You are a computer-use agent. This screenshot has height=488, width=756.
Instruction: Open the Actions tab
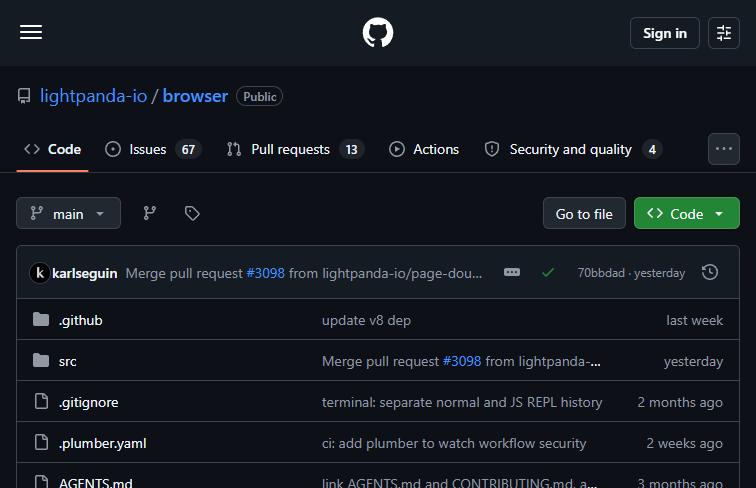pos(424,149)
